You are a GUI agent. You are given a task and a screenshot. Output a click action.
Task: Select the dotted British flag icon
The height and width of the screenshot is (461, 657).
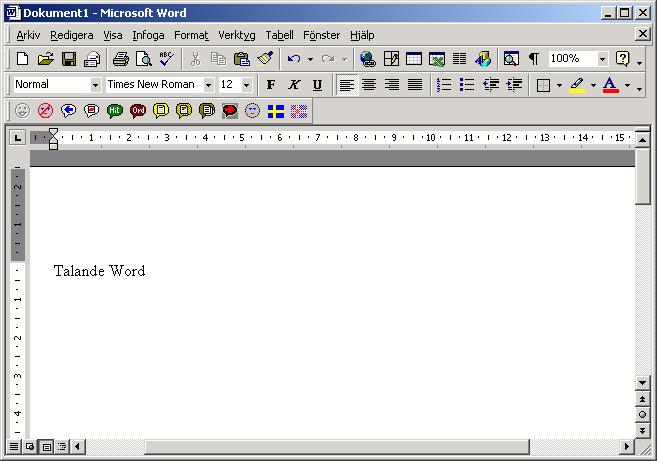(x=299, y=111)
